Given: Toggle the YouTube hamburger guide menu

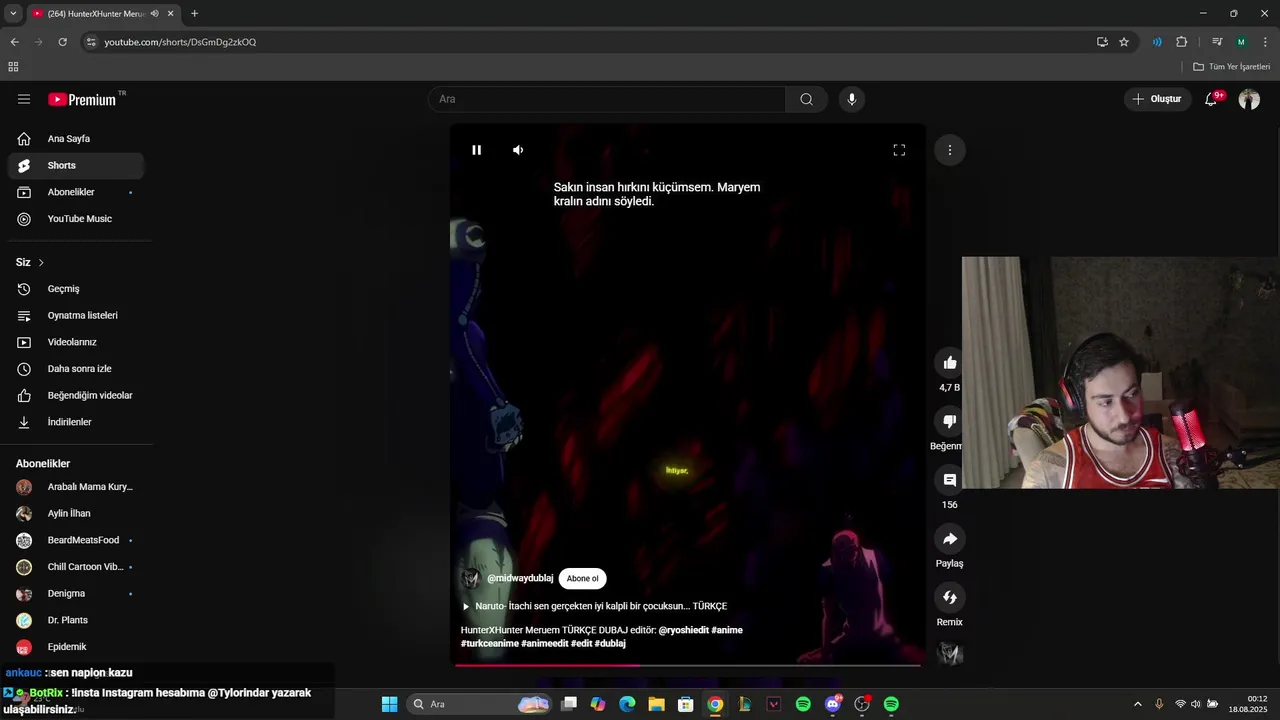Looking at the screenshot, I should click(24, 99).
